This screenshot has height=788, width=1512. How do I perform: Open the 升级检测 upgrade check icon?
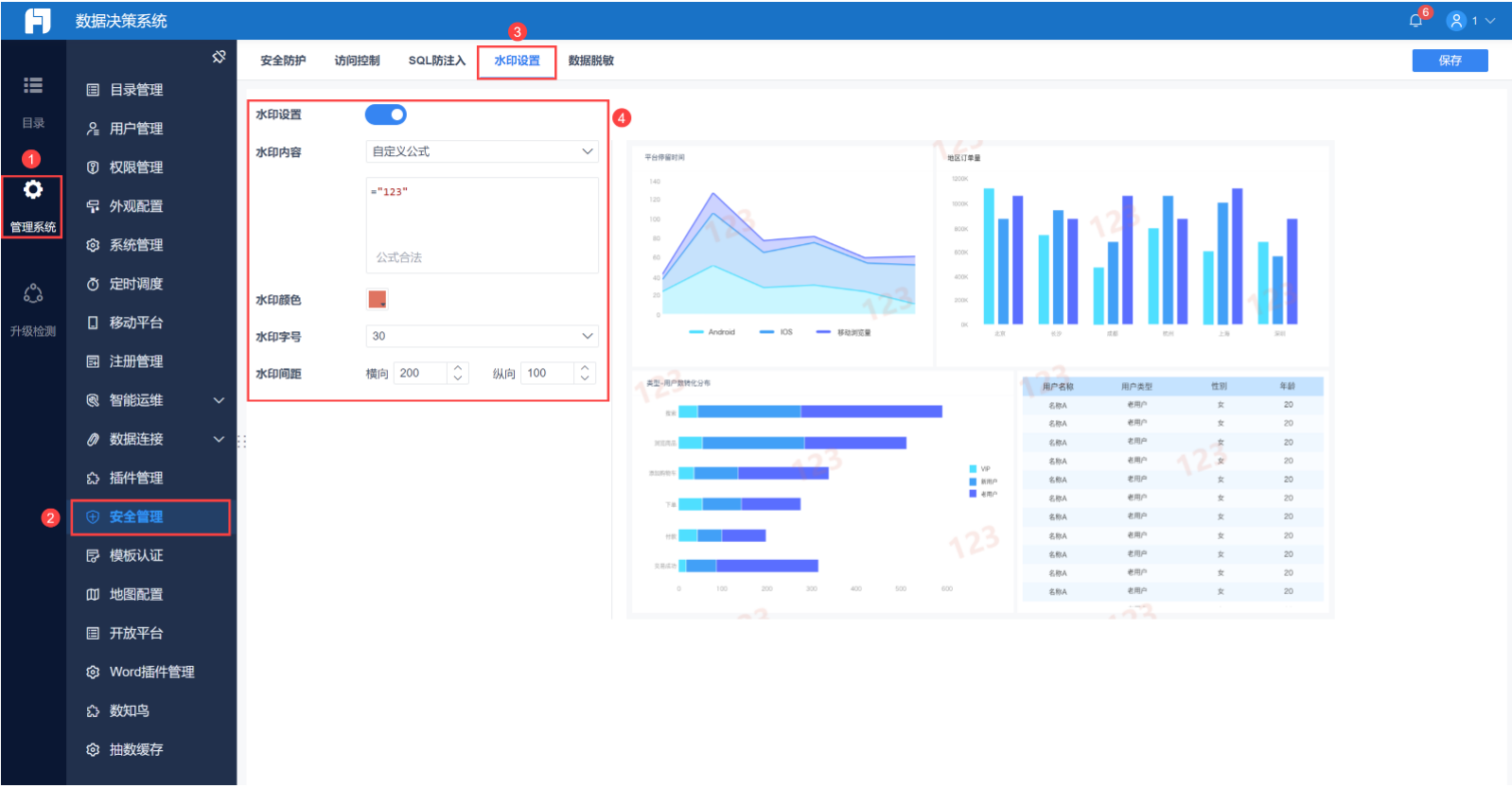pyautogui.click(x=33, y=293)
